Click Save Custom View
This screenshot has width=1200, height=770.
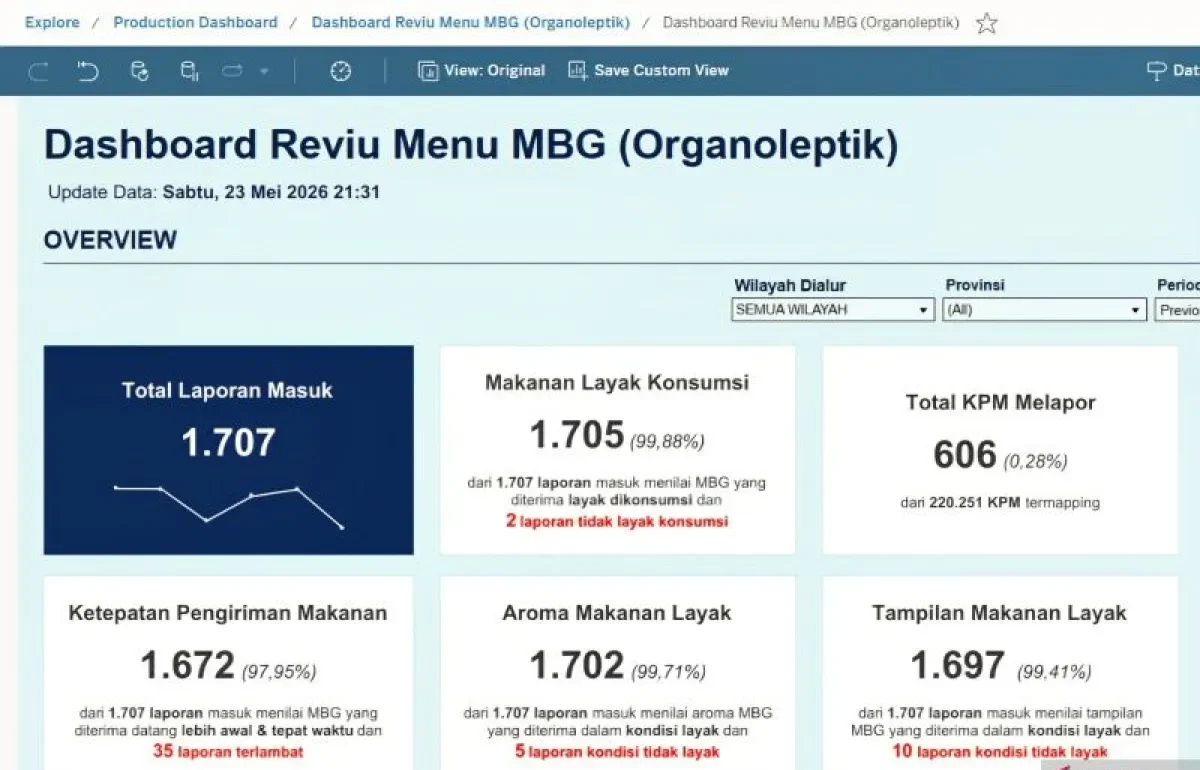pyautogui.click(x=648, y=71)
